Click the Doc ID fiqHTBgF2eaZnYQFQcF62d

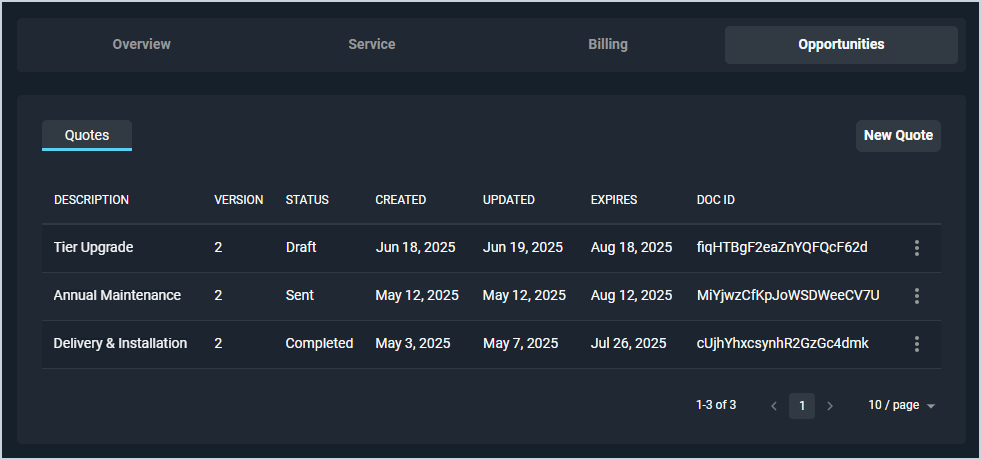[x=782, y=248]
